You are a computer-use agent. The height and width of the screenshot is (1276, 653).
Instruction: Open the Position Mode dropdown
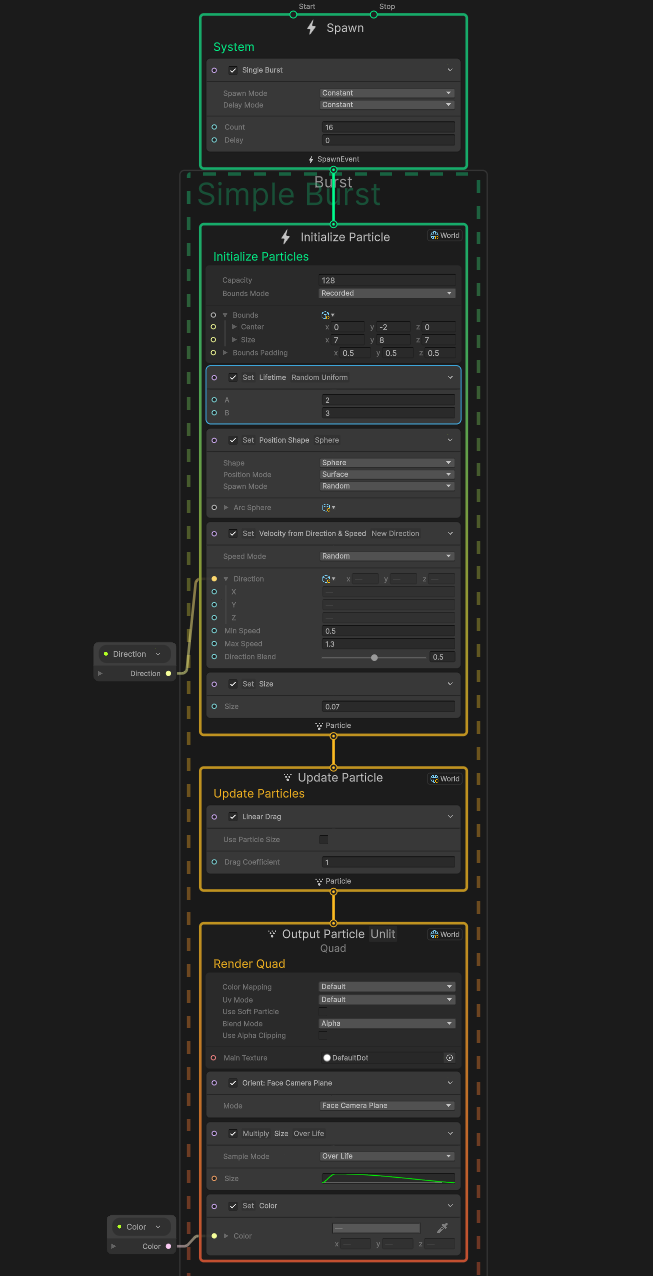[387, 475]
